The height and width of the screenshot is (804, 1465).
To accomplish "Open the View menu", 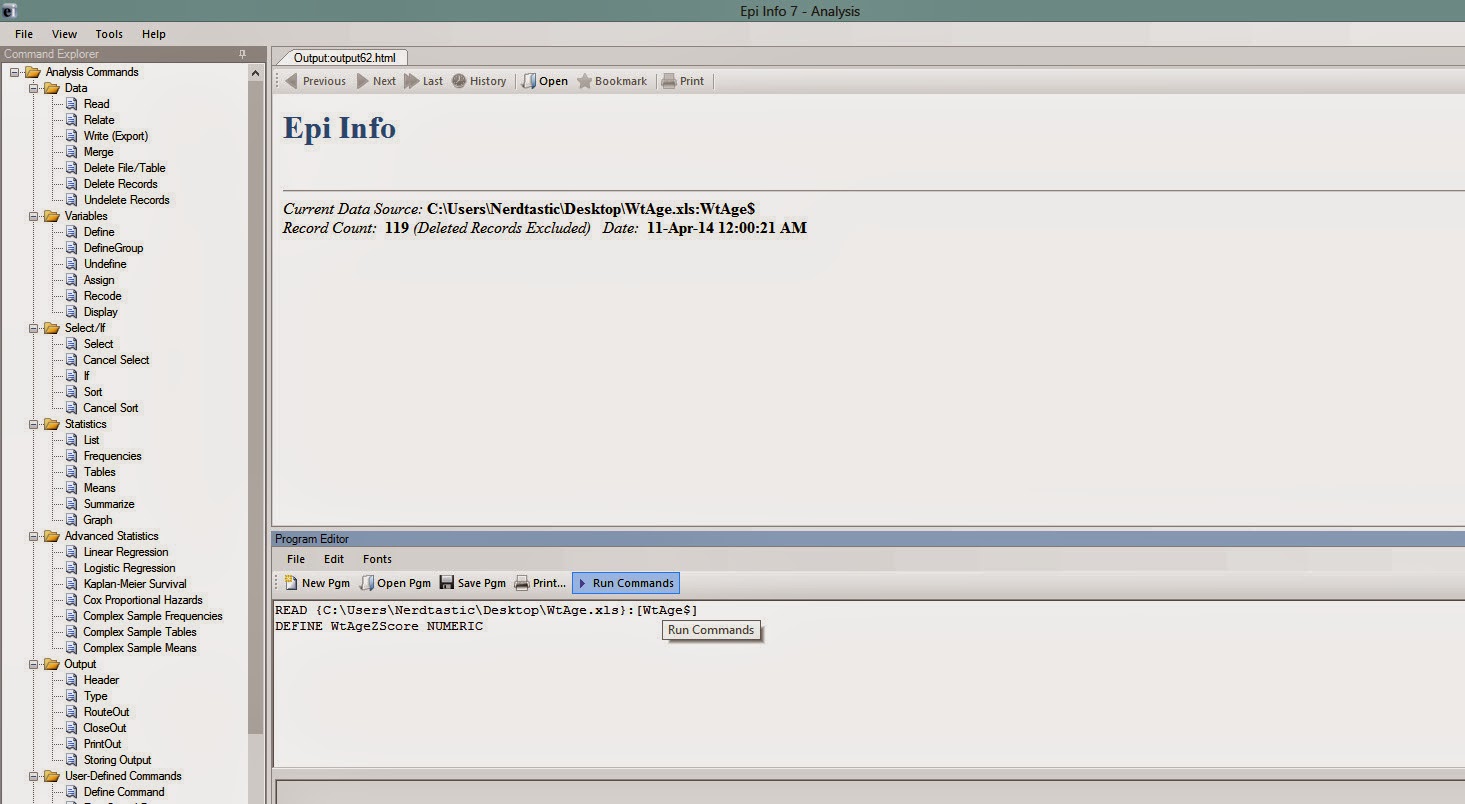I will pos(64,34).
